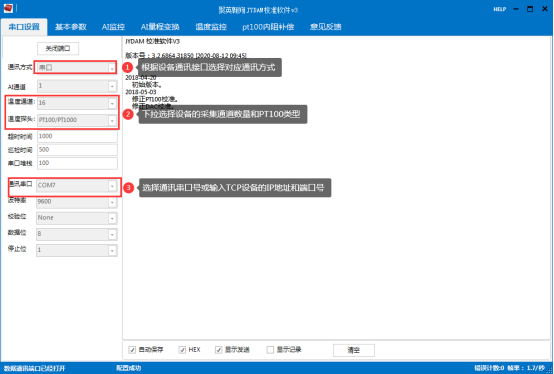Viewport: 554px width, 374px height.
Task: Click the '配置成功' status bar text
Action: point(129,368)
